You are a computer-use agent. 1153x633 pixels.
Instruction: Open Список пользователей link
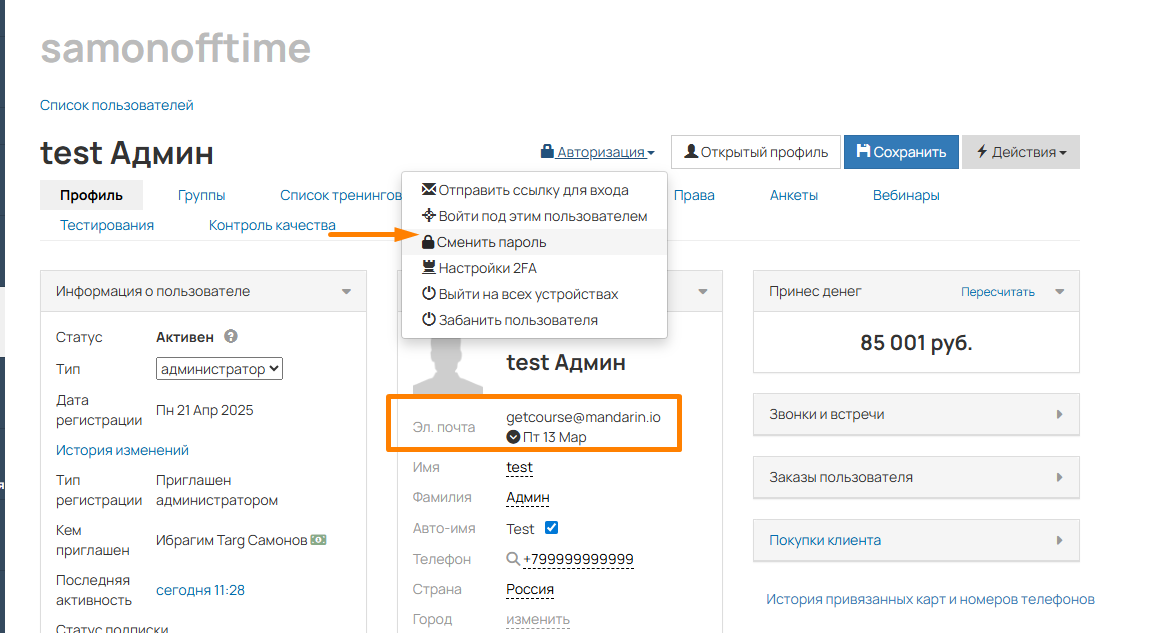point(117,105)
